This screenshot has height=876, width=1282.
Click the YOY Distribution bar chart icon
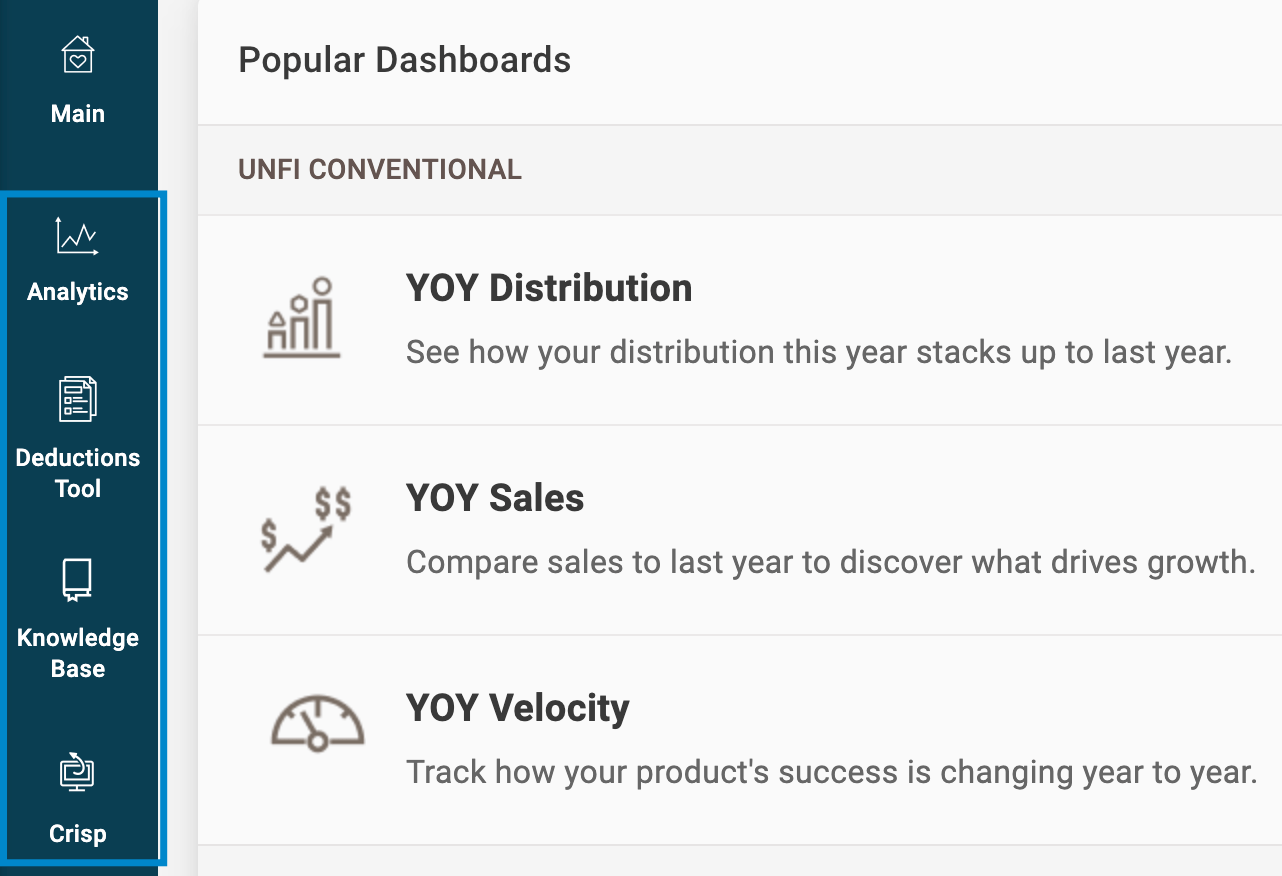pos(303,319)
